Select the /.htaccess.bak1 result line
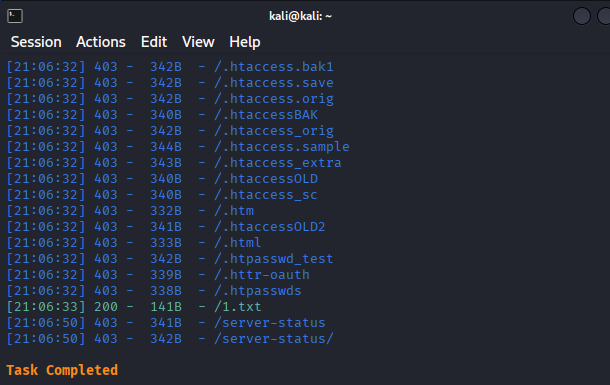Screen dimensions: 610x385 (x=170, y=67)
